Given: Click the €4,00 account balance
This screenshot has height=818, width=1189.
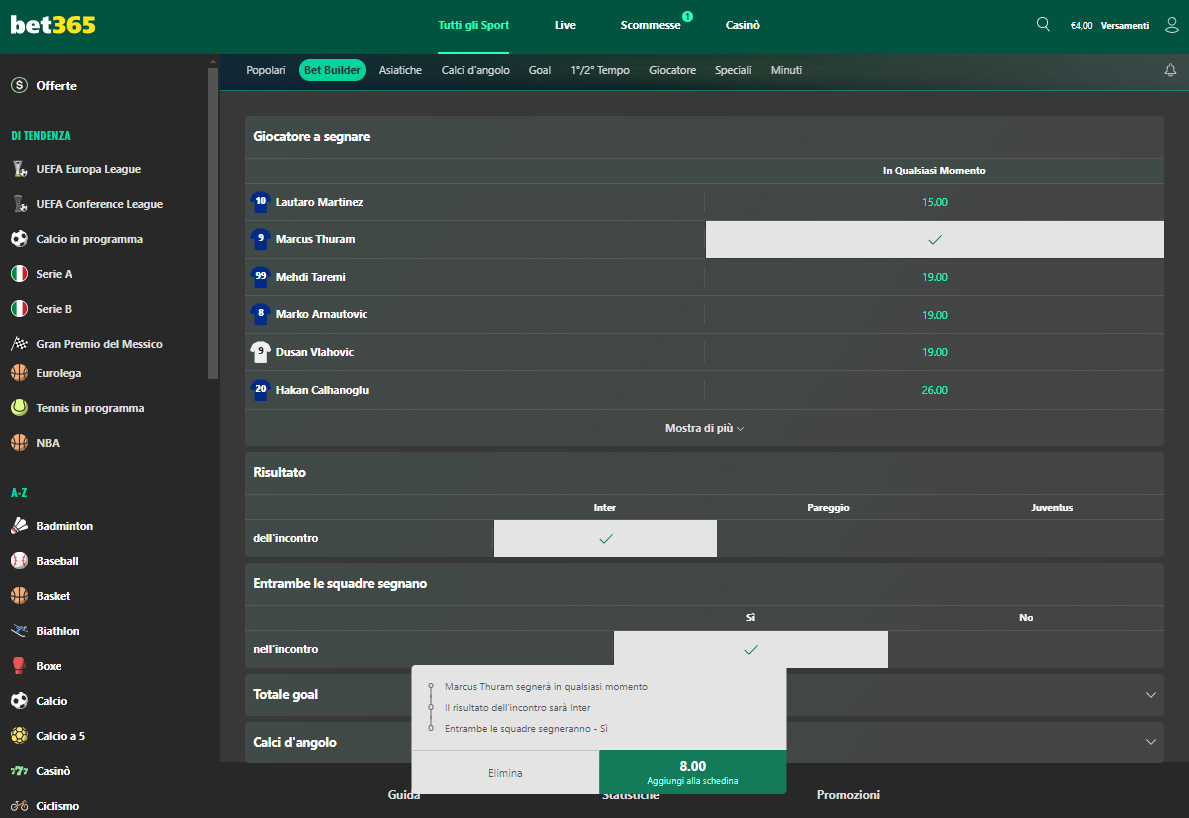Looking at the screenshot, I should pyautogui.click(x=1081, y=26).
